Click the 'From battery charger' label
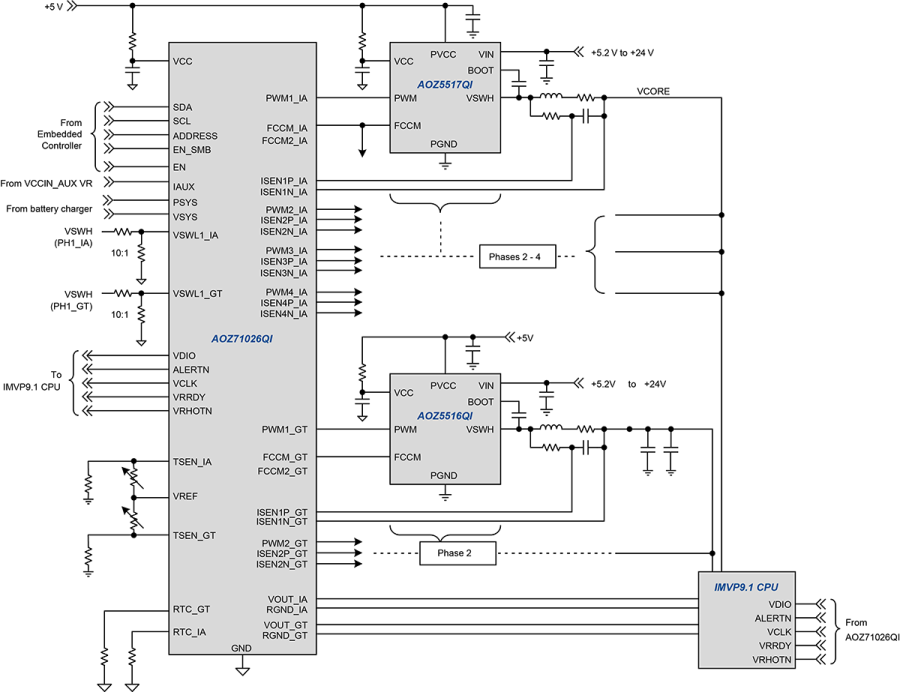This screenshot has height=692, width=900. 49,208
